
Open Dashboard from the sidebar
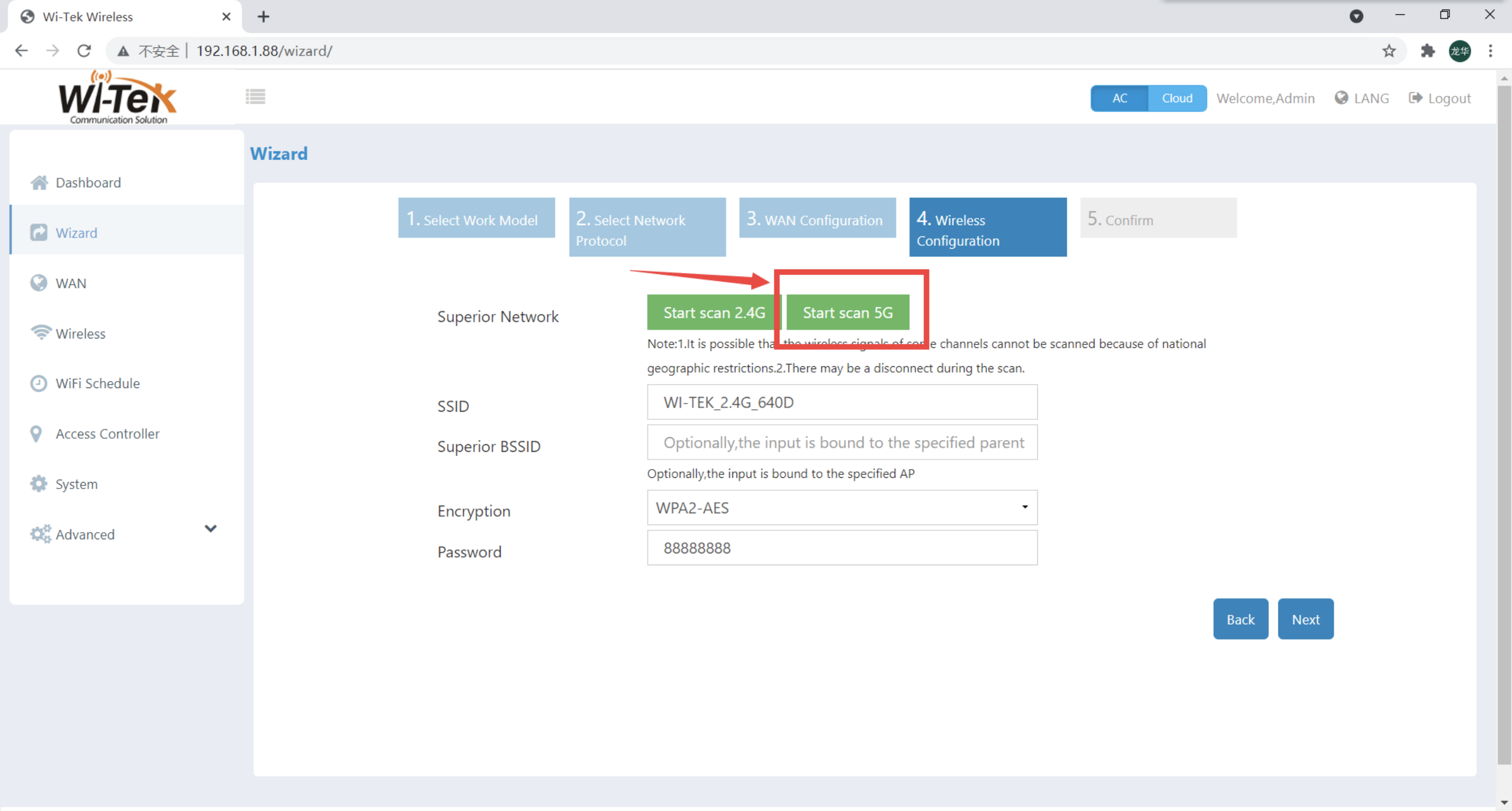[x=88, y=183]
